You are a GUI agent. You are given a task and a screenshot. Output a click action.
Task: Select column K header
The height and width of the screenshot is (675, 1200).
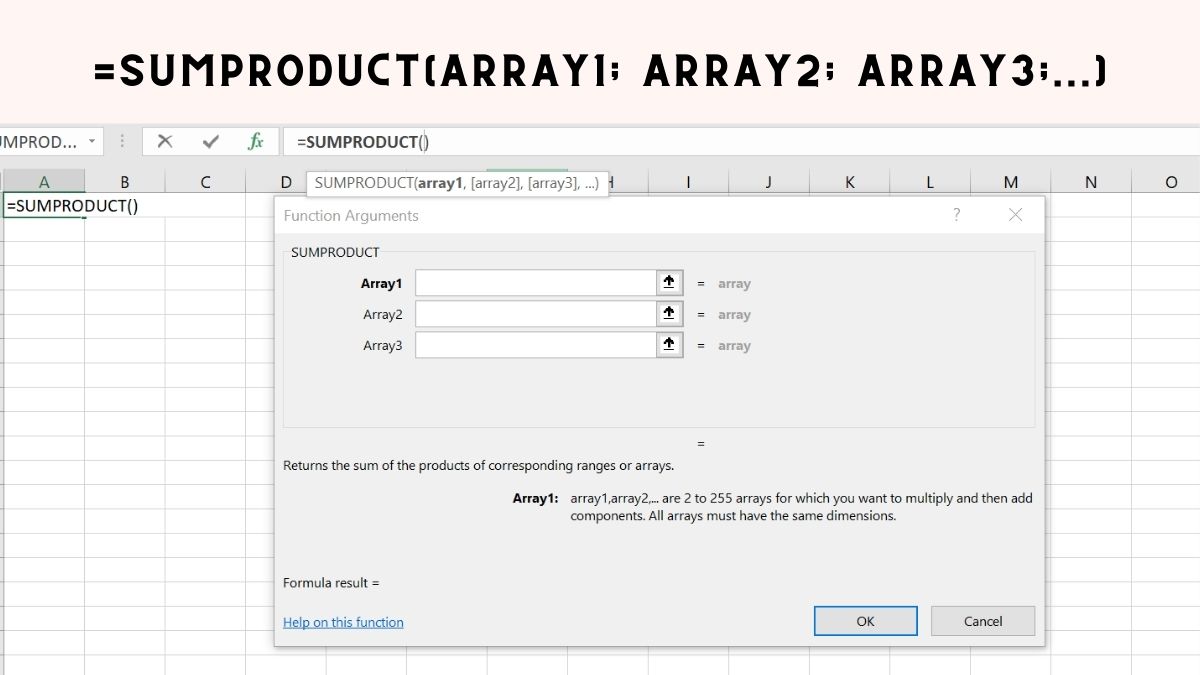tap(850, 182)
